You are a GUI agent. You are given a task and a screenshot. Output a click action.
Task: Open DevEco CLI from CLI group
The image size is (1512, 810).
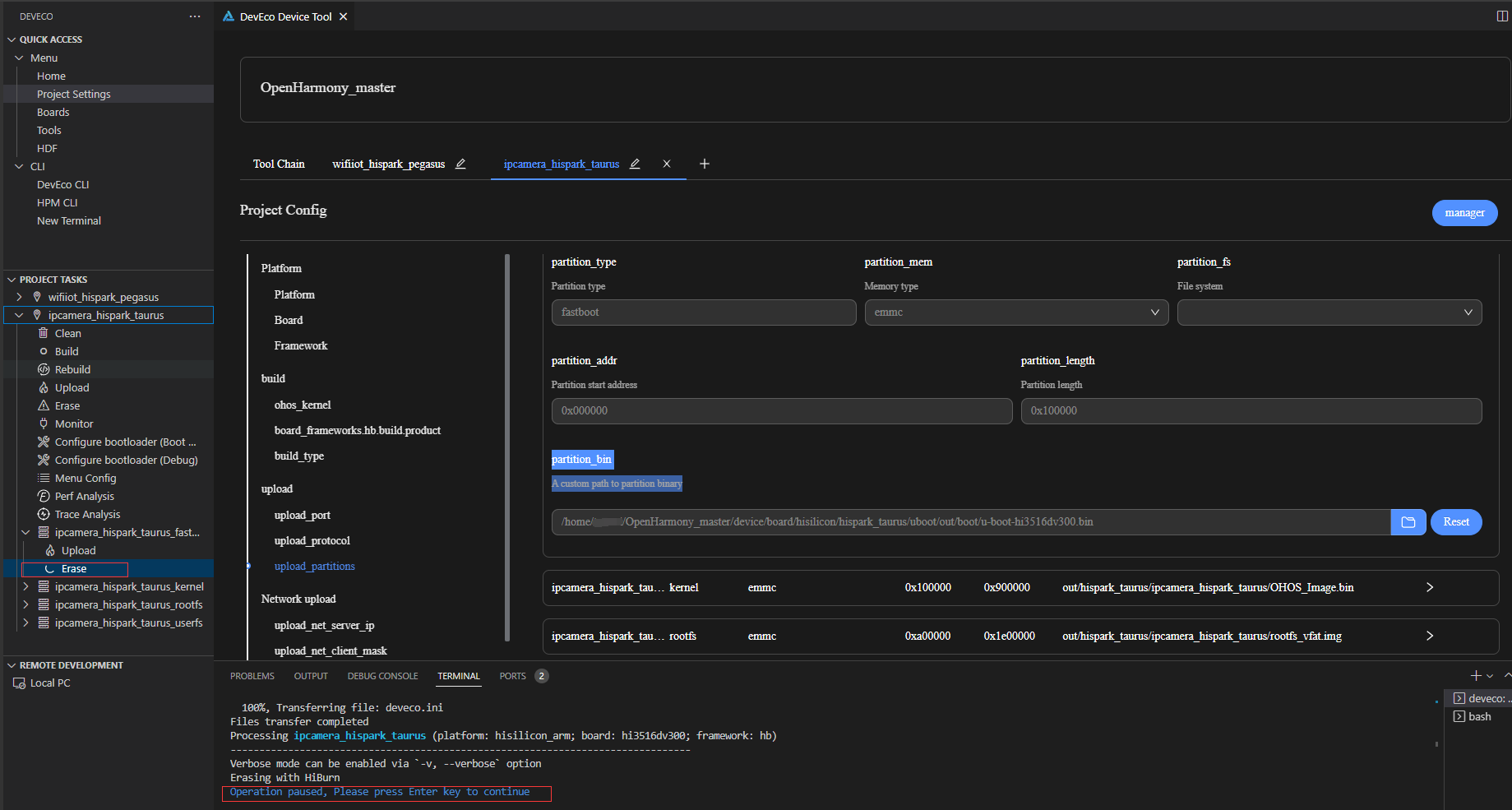coord(62,184)
